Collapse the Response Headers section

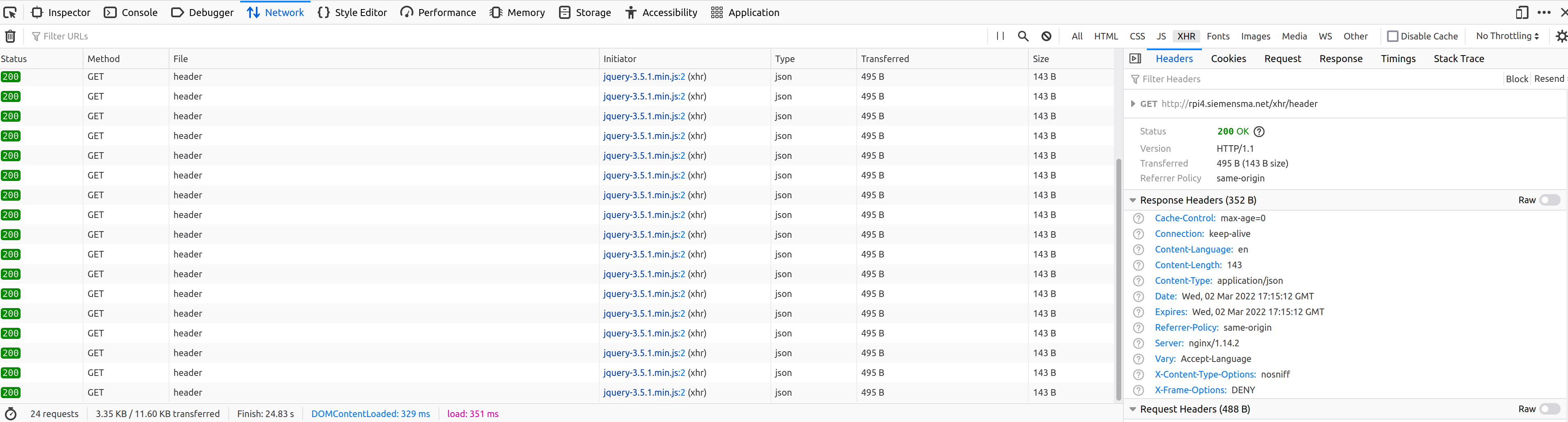click(1133, 200)
